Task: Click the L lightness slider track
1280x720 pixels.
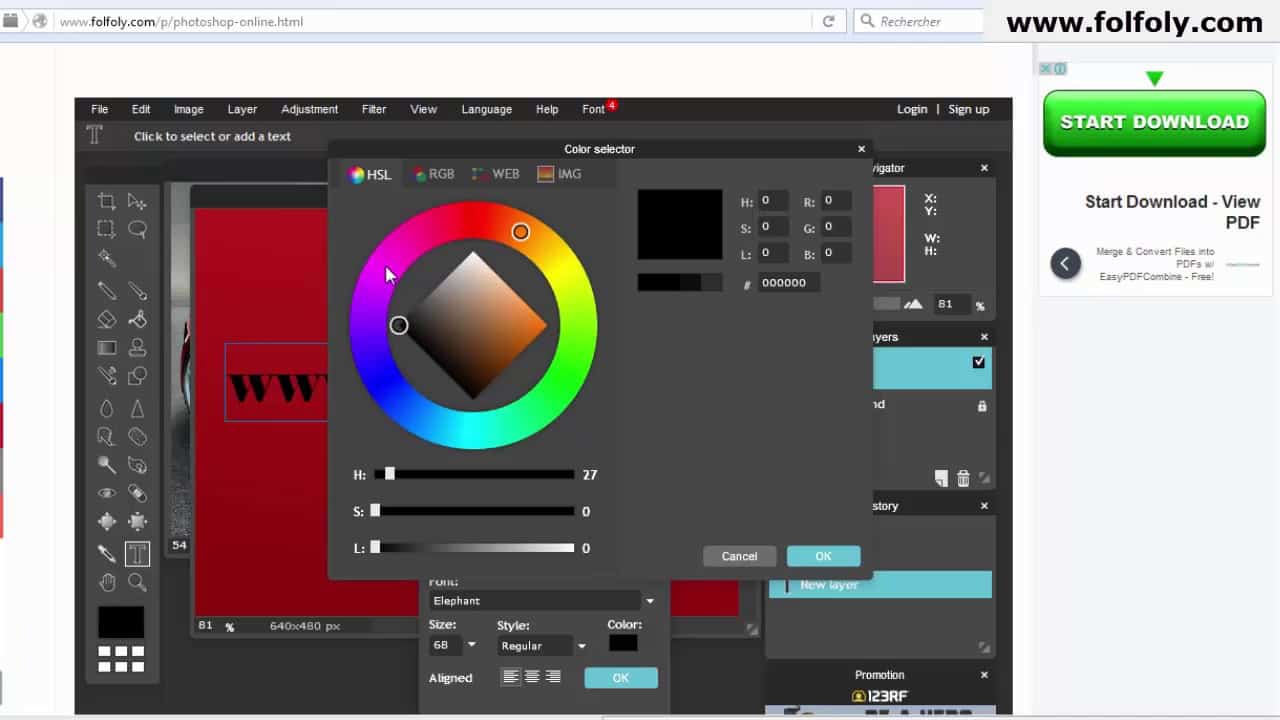Action: 474,548
